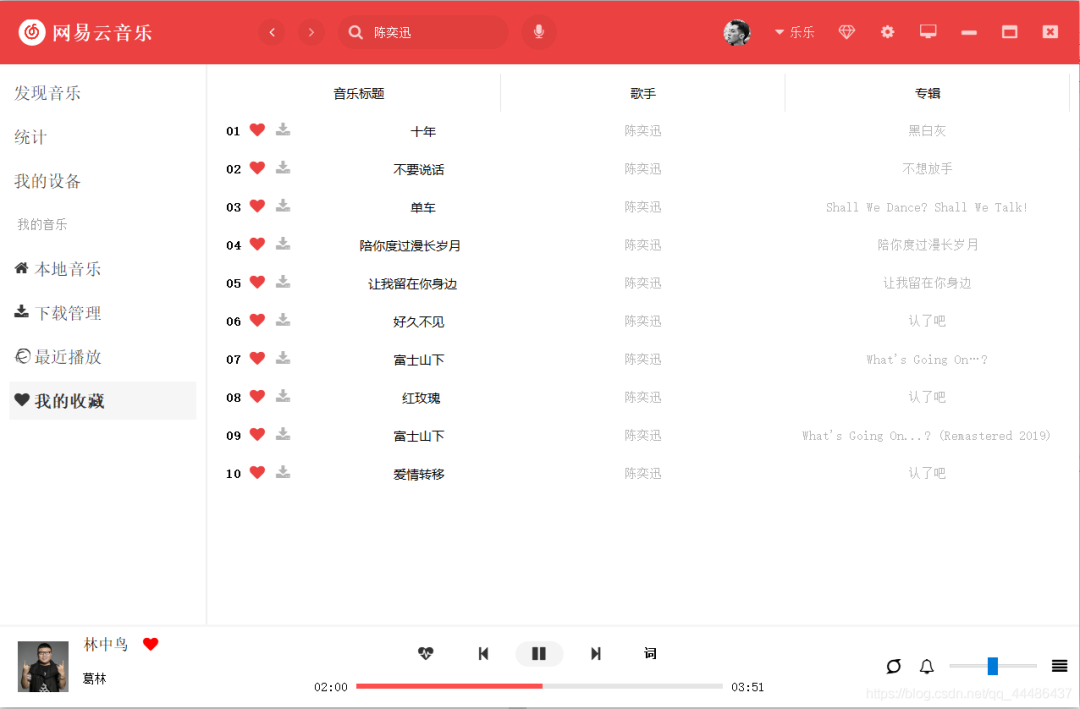This screenshot has width=1080, height=709.
Task: Pause the current song
Action: pyautogui.click(x=539, y=653)
